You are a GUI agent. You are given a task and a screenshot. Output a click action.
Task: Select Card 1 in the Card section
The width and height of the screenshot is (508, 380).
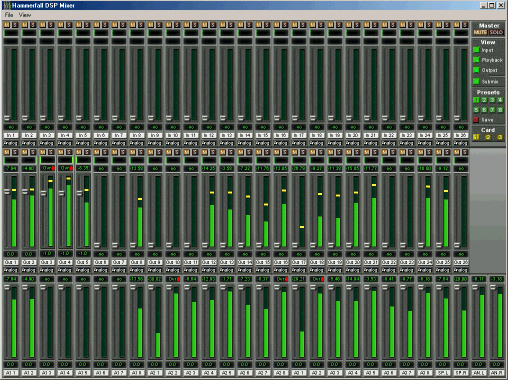[476, 137]
